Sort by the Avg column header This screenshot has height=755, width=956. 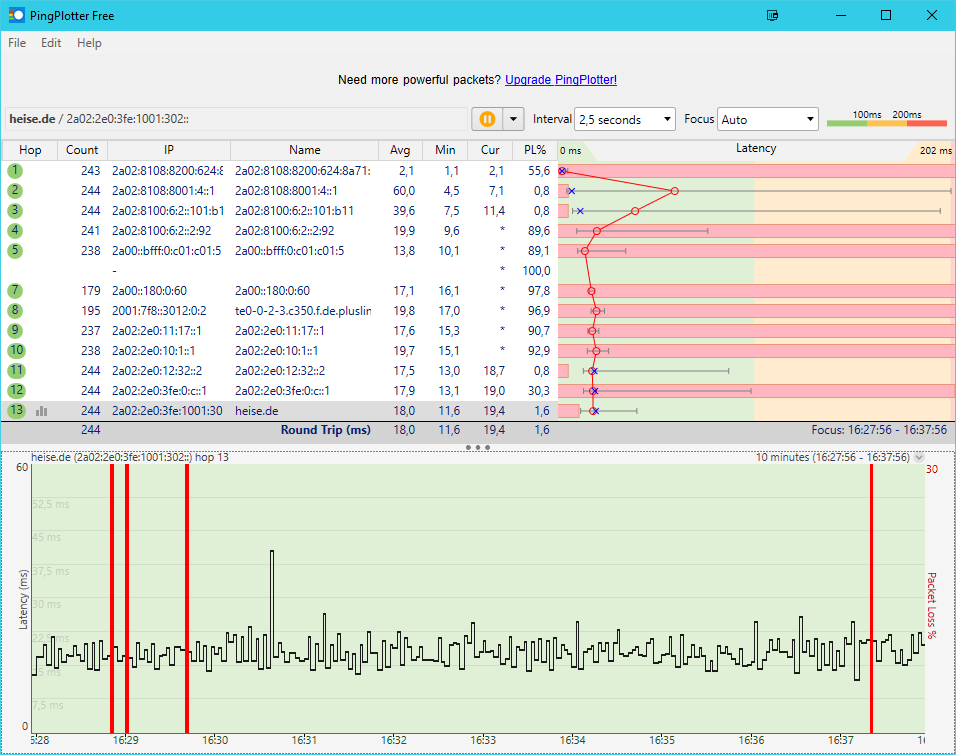pos(400,150)
